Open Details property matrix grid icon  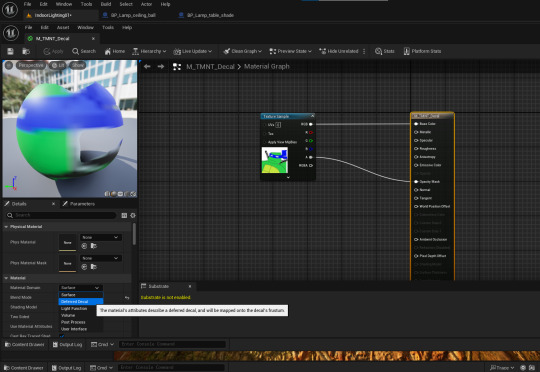pos(124,215)
